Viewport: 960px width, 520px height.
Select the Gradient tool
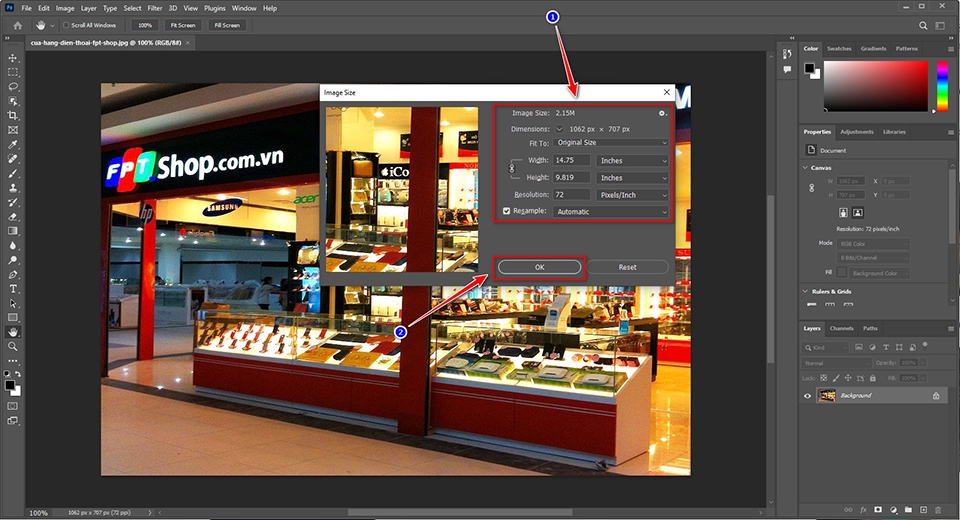coord(13,231)
